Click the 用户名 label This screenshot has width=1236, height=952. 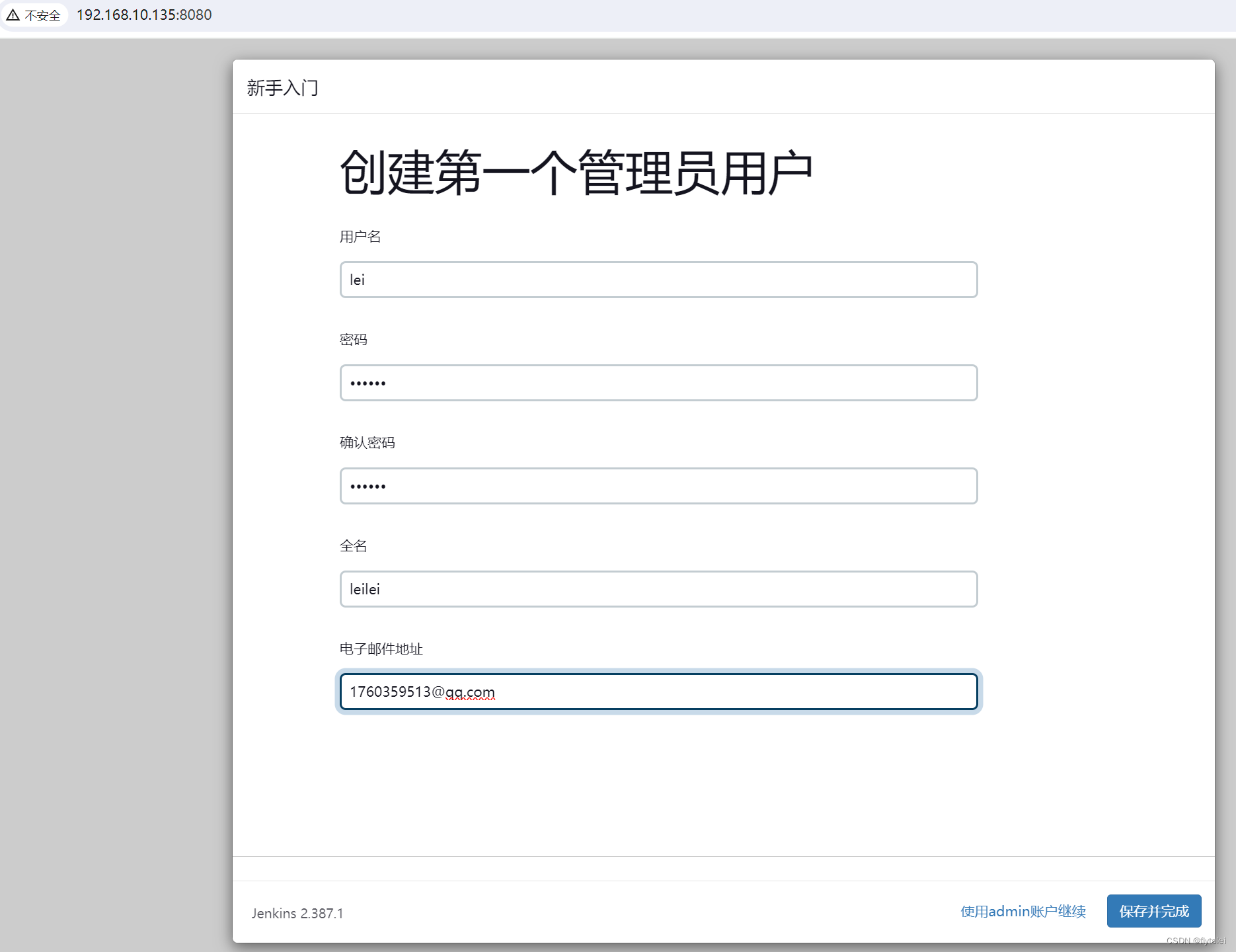pyautogui.click(x=360, y=237)
